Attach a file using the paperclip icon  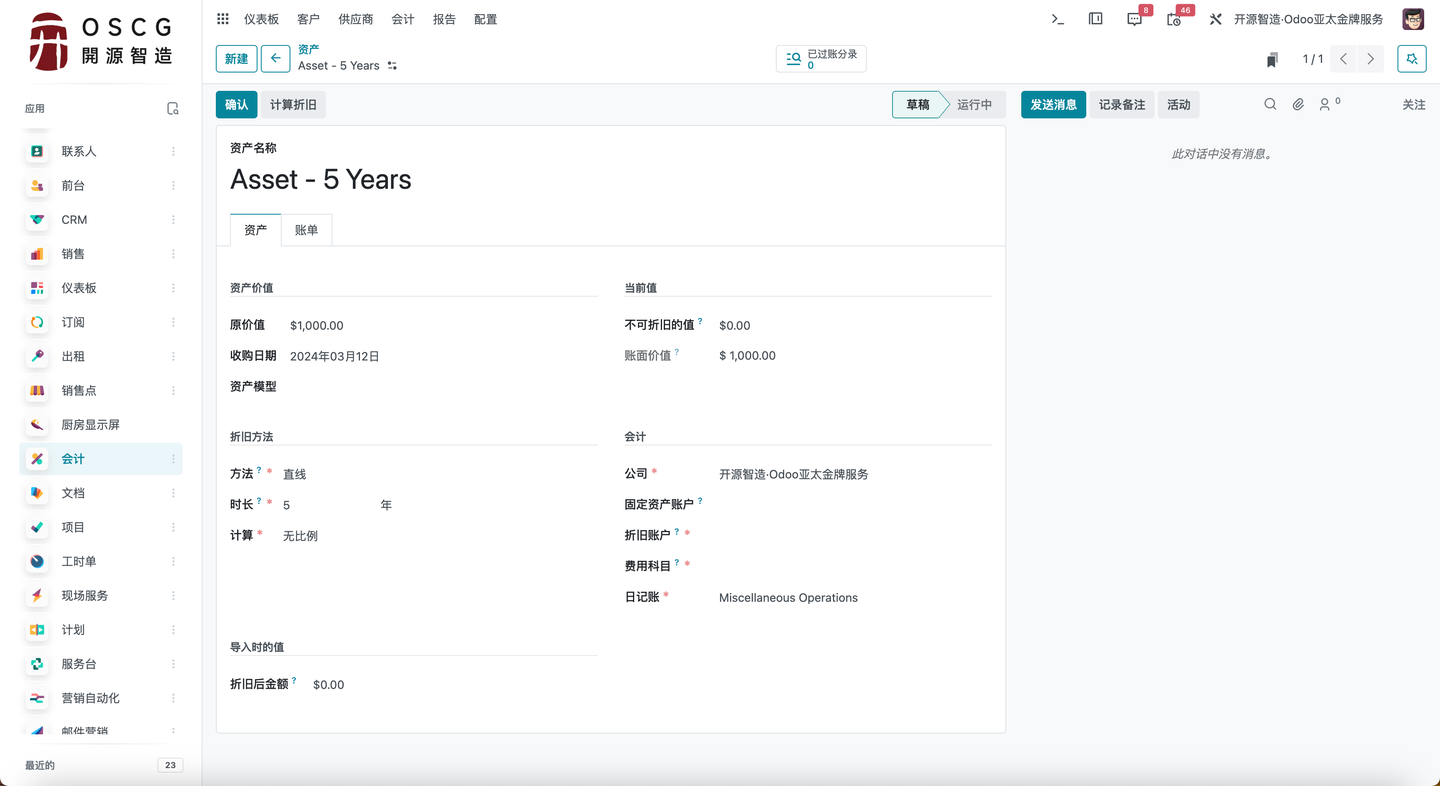(x=1297, y=103)
